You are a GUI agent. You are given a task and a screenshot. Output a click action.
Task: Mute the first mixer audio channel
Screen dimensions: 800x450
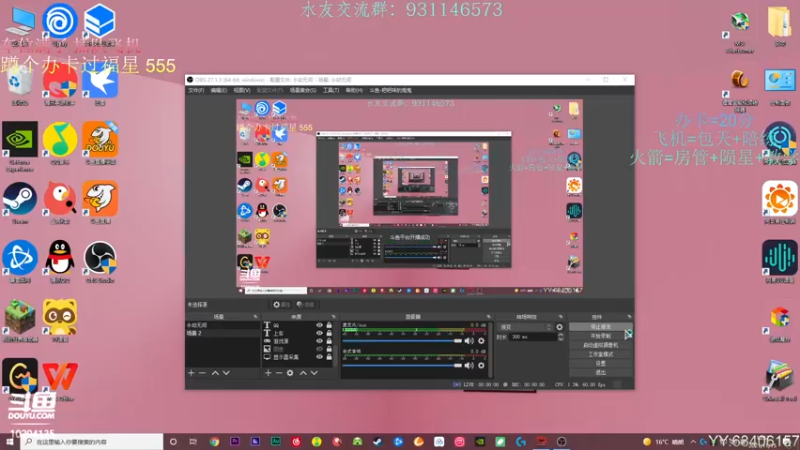pyautogui.click(x=469, y=341)
